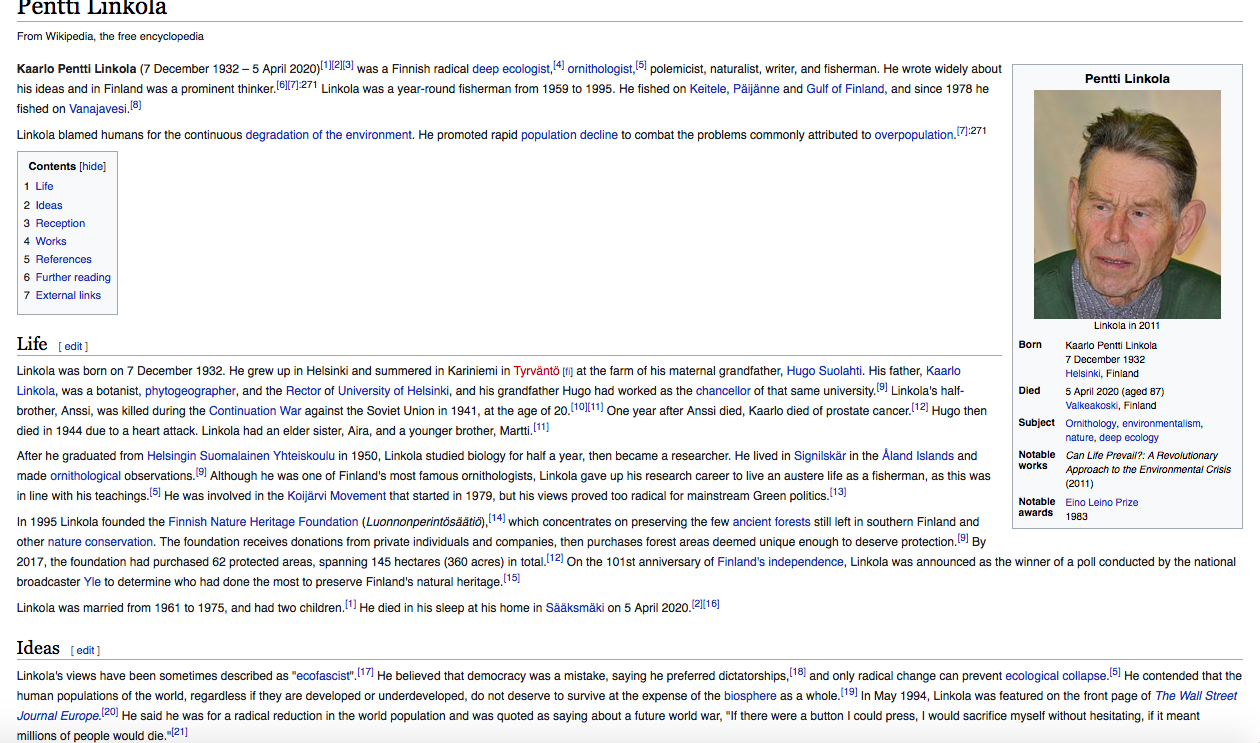Open the ecological collapse link
This screenshot has height=743, width=1260.
coord(1055,676)
